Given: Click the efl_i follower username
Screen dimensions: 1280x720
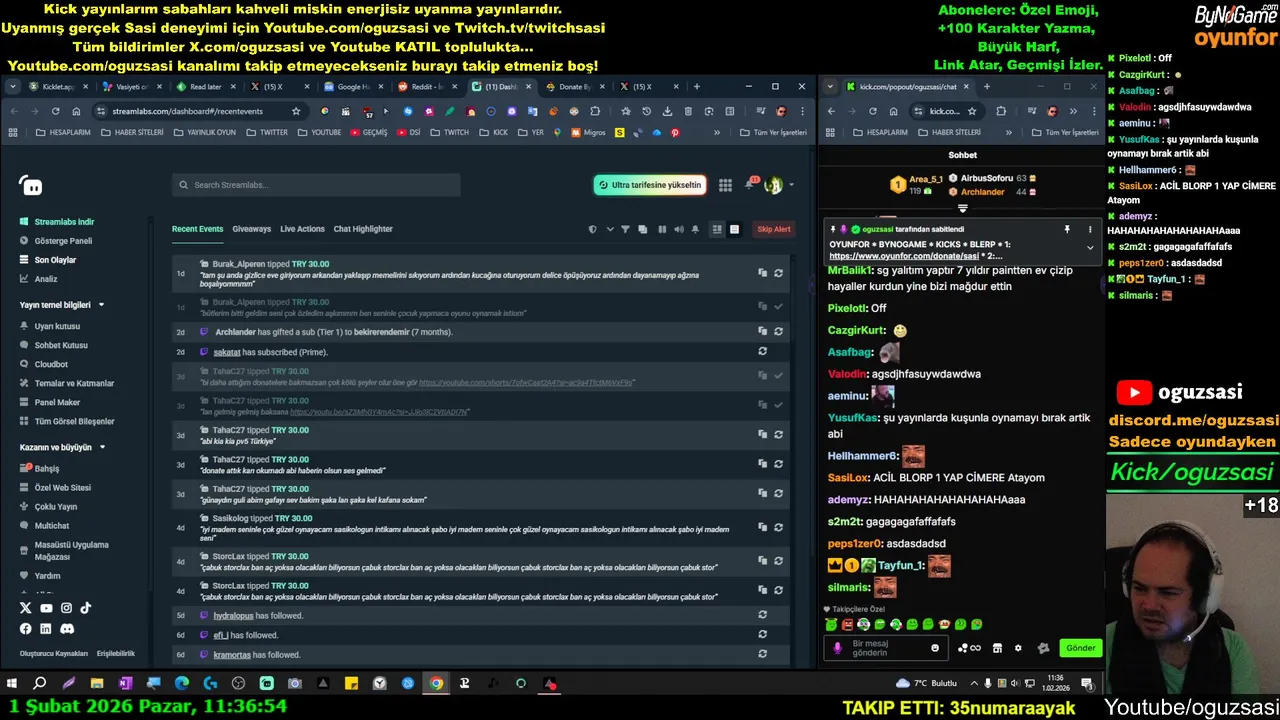Looking at the screenshot, I should pos(221,635).
